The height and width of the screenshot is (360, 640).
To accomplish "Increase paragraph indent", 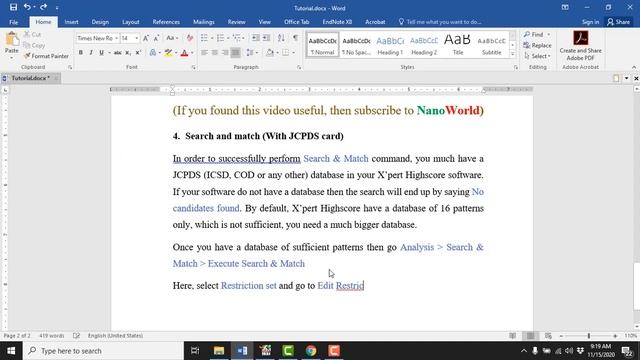I will [x=266, y=38].
